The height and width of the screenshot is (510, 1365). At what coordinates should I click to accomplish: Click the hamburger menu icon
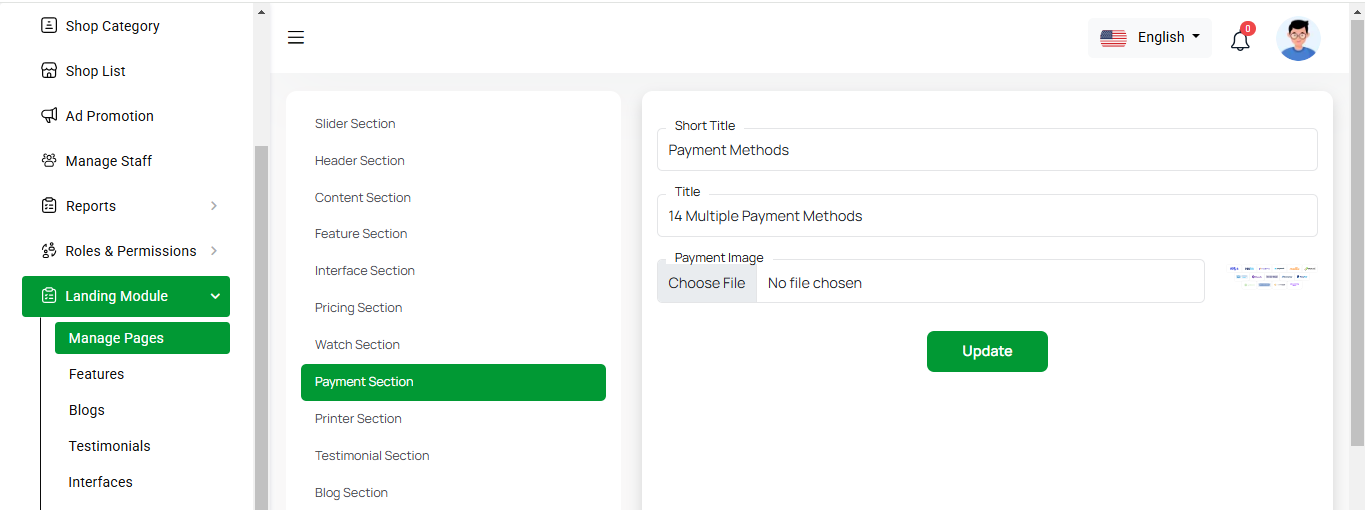(x=296, y=38)
